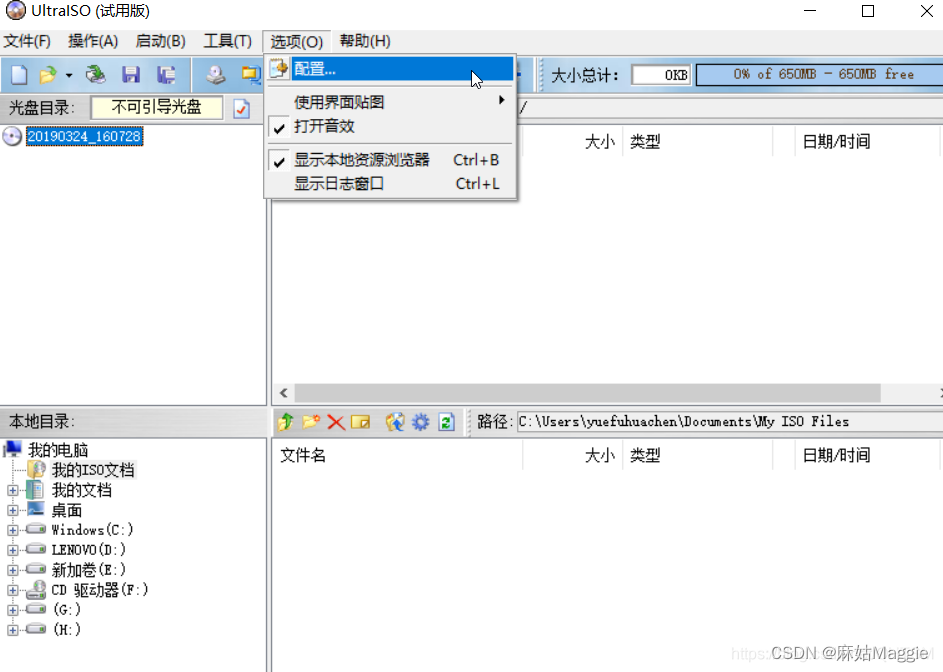Click lower pane 类型 column header
This screenshot has height=672, width=943.
645,455
